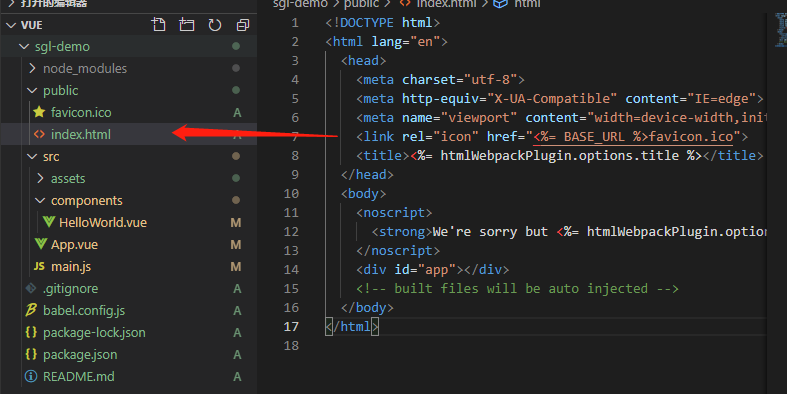Screen dimensions: 787x394
Task: Select the assets folder label
Action: [68, 179]
